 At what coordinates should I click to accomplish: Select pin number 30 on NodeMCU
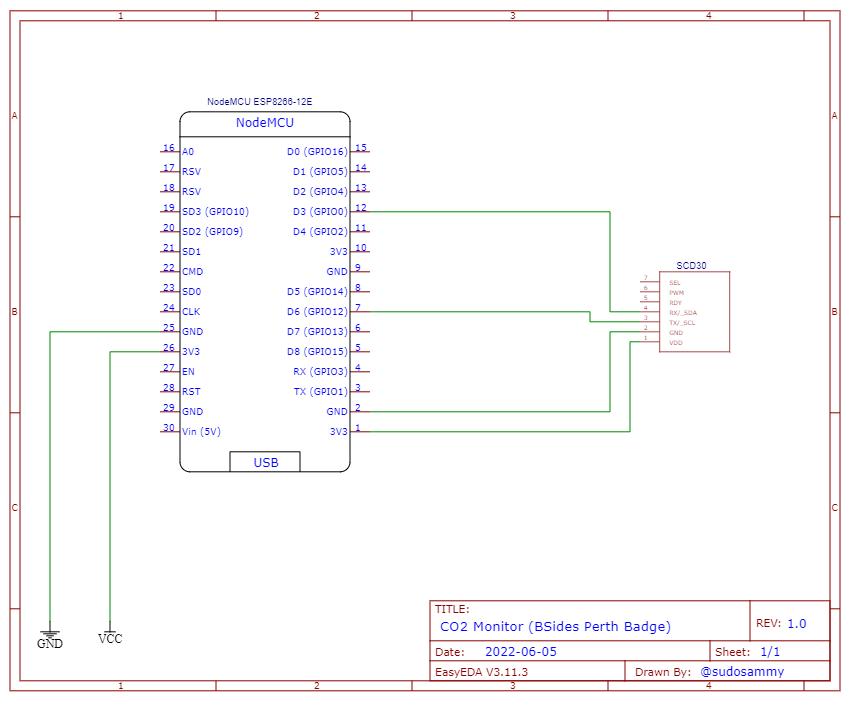[169, 427]
